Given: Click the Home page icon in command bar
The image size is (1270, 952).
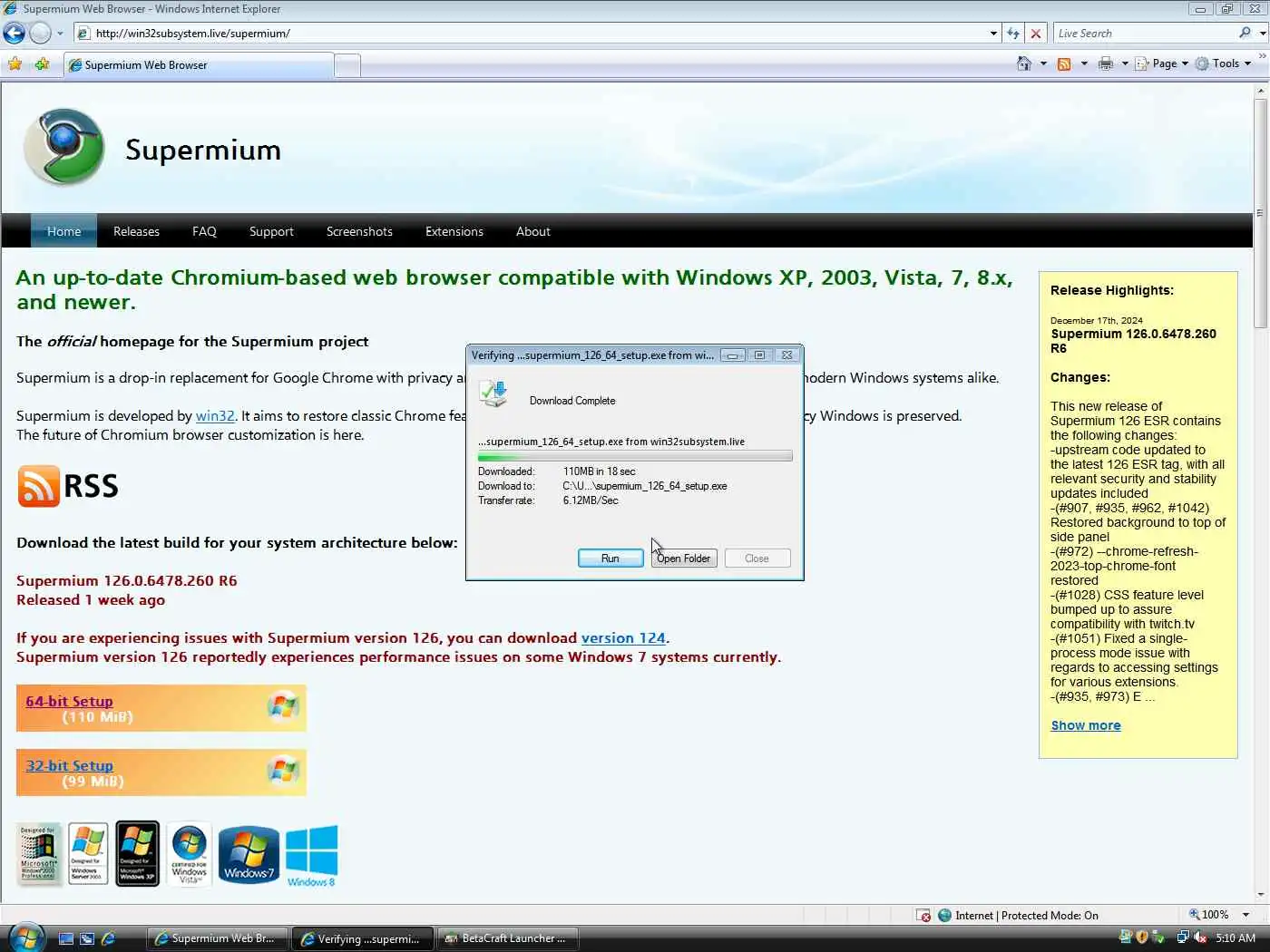Looking at the screenshot, I should click(1024, 63).
